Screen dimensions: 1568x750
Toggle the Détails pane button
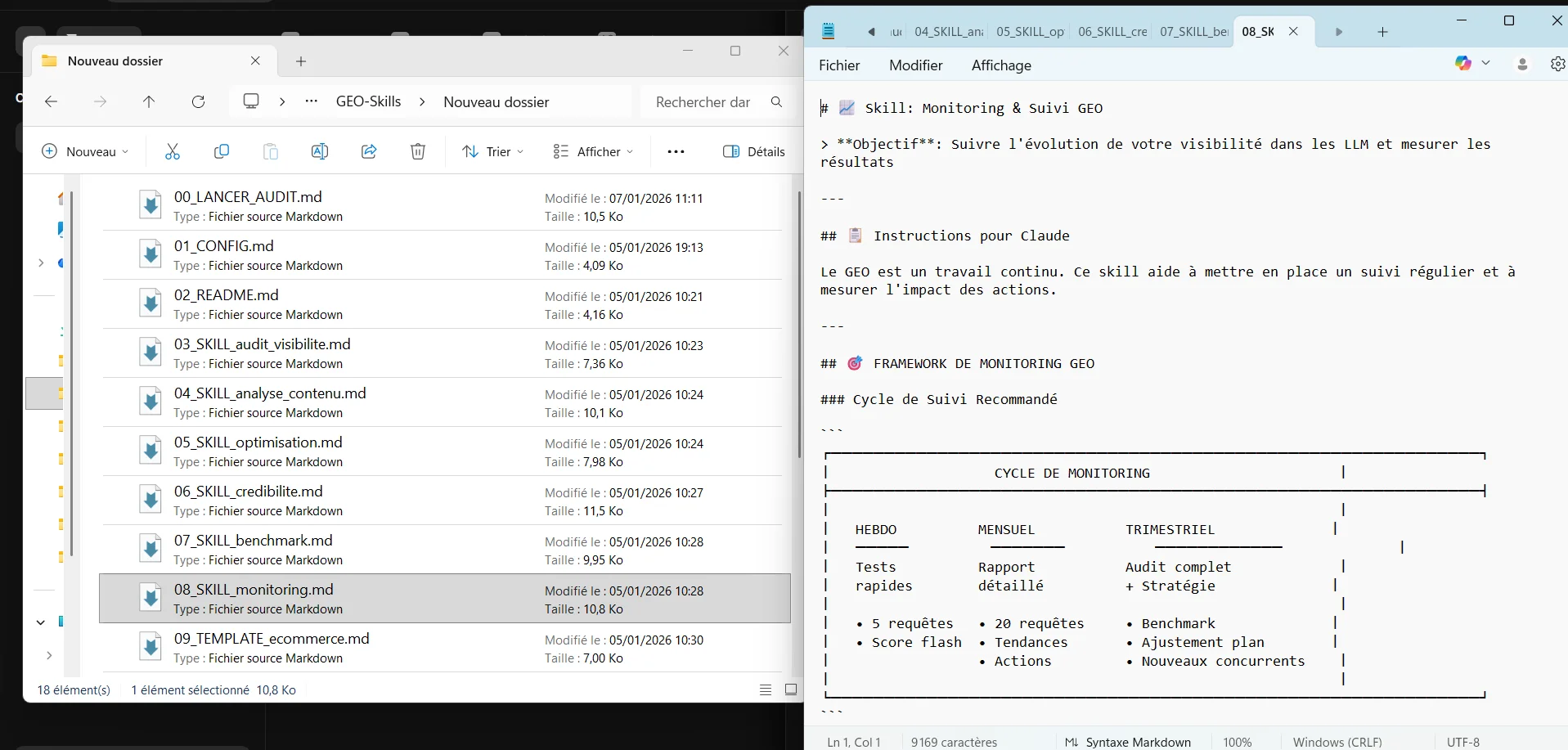[753, 151]
